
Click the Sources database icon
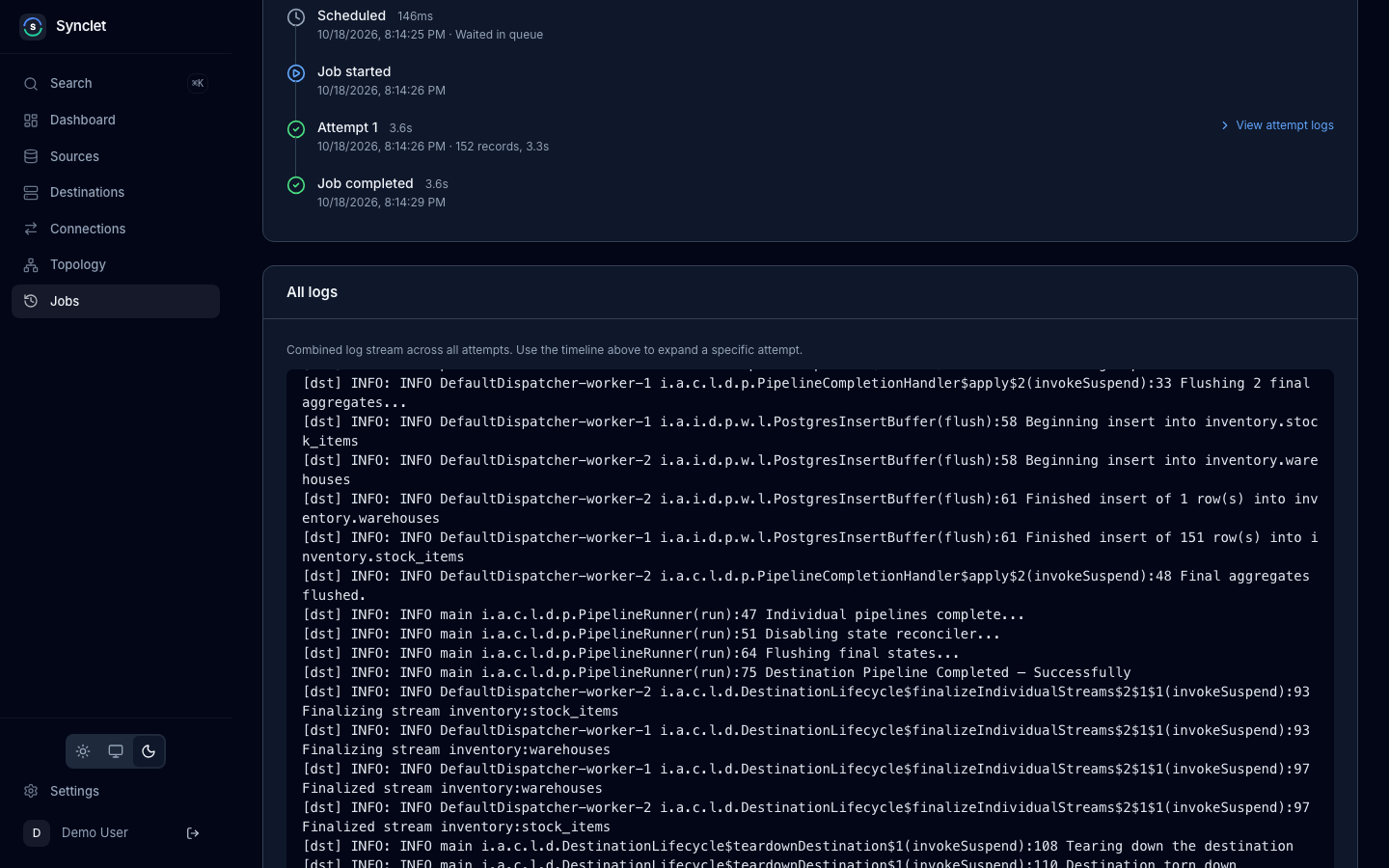click(31, 156)
